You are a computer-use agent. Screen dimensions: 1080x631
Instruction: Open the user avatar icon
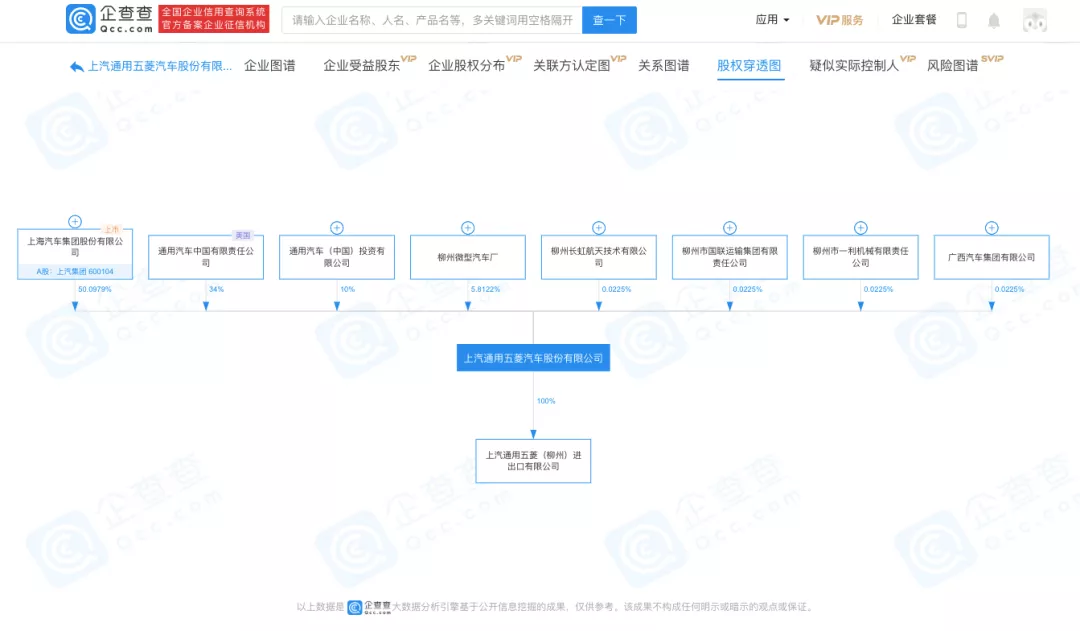(x=1034, y=19)
